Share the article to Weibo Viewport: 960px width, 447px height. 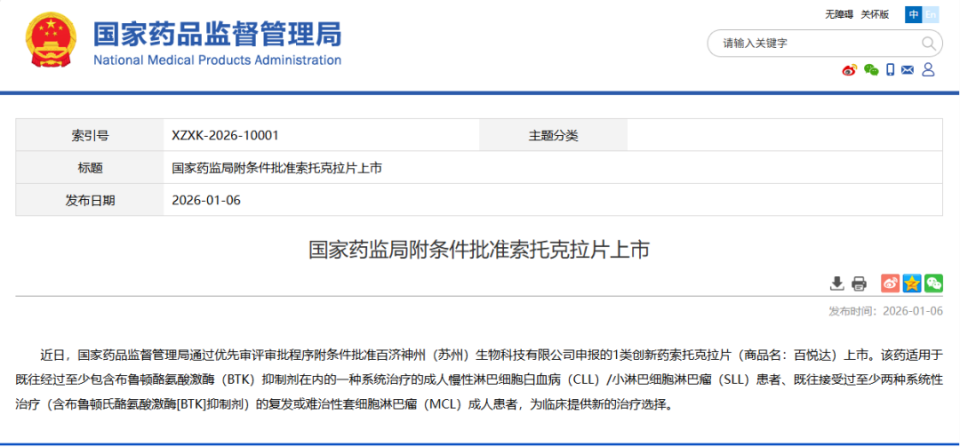click(x=891, y=283)
